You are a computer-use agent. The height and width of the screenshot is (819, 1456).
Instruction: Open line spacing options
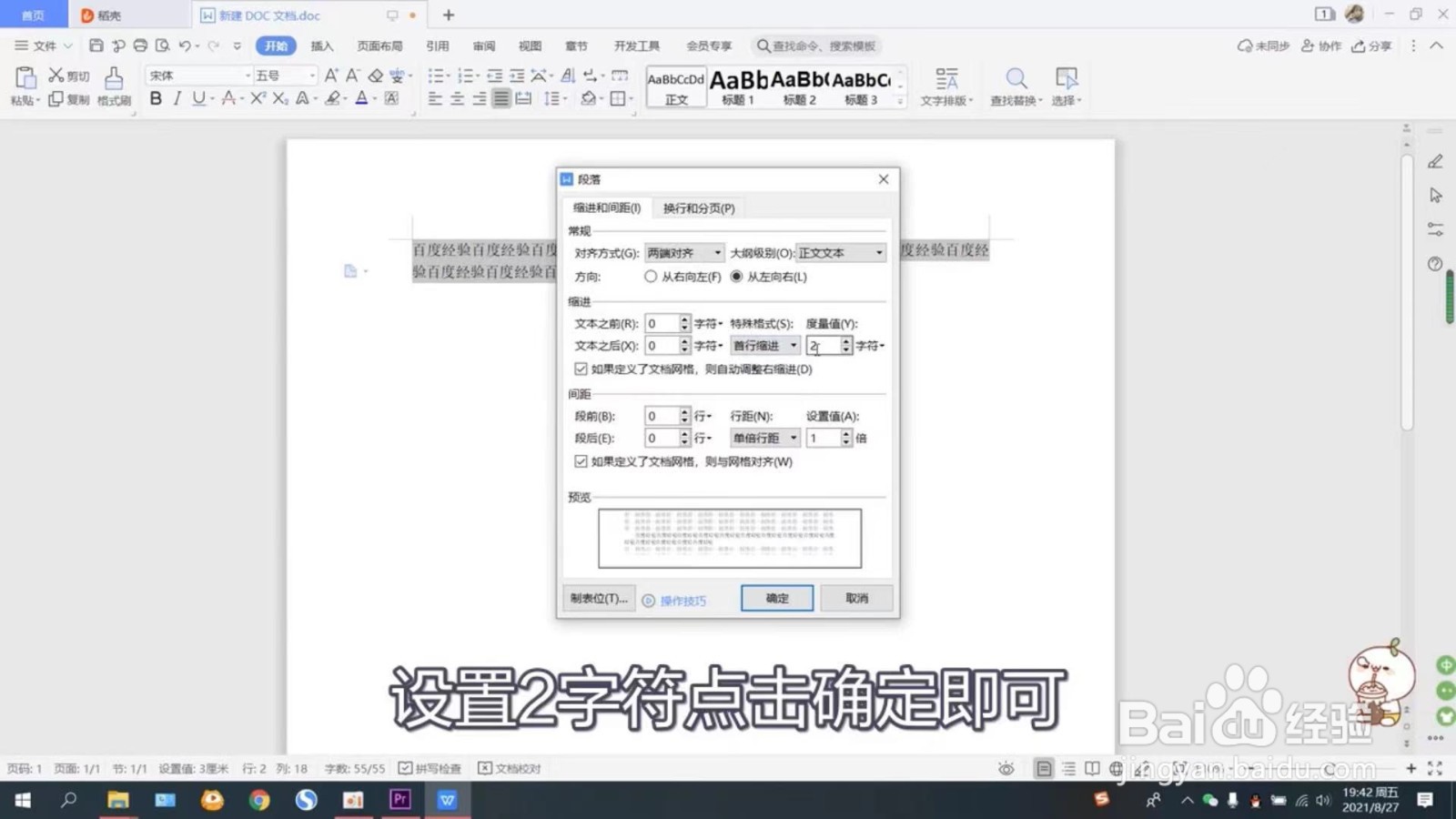[552, 98]
